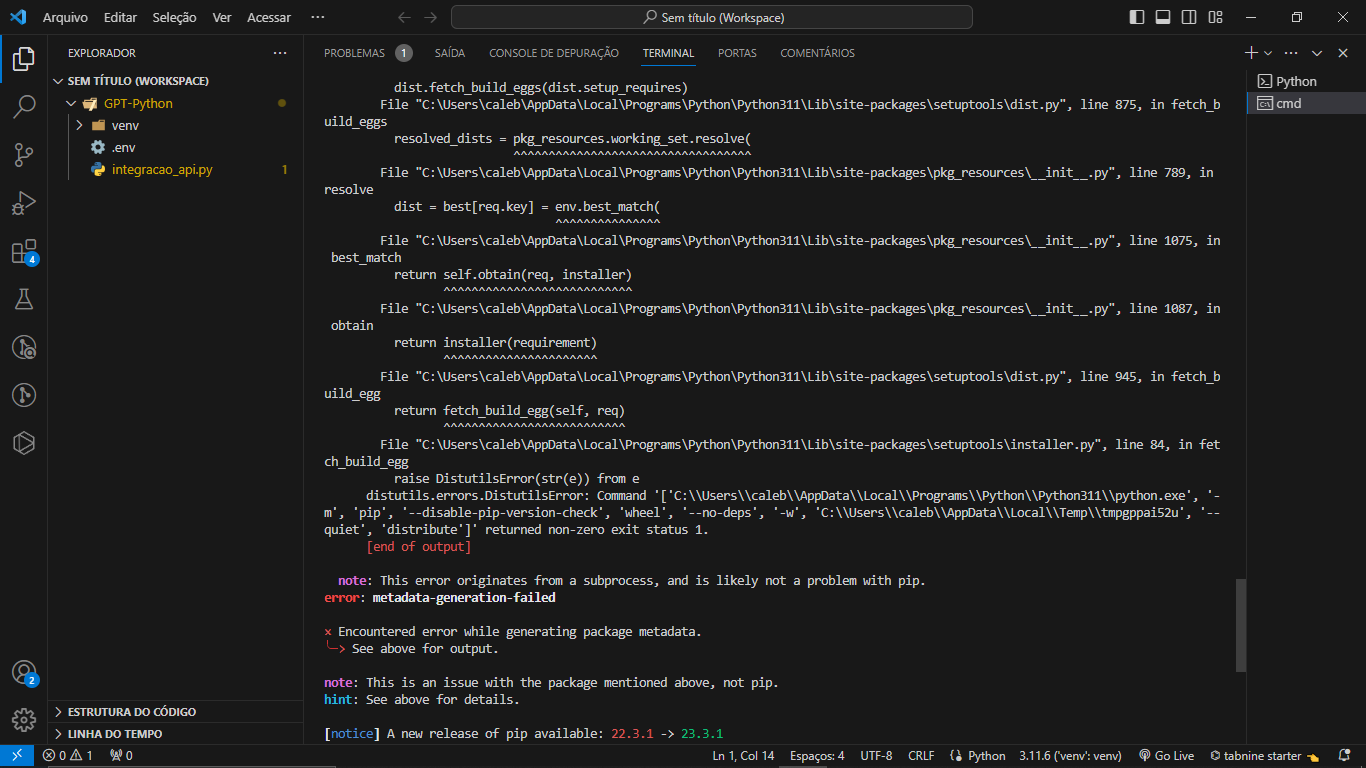The image size is (1366, 768).
Task: Open Explorer views and more actions ellipsis
Action: coord(280,53)
